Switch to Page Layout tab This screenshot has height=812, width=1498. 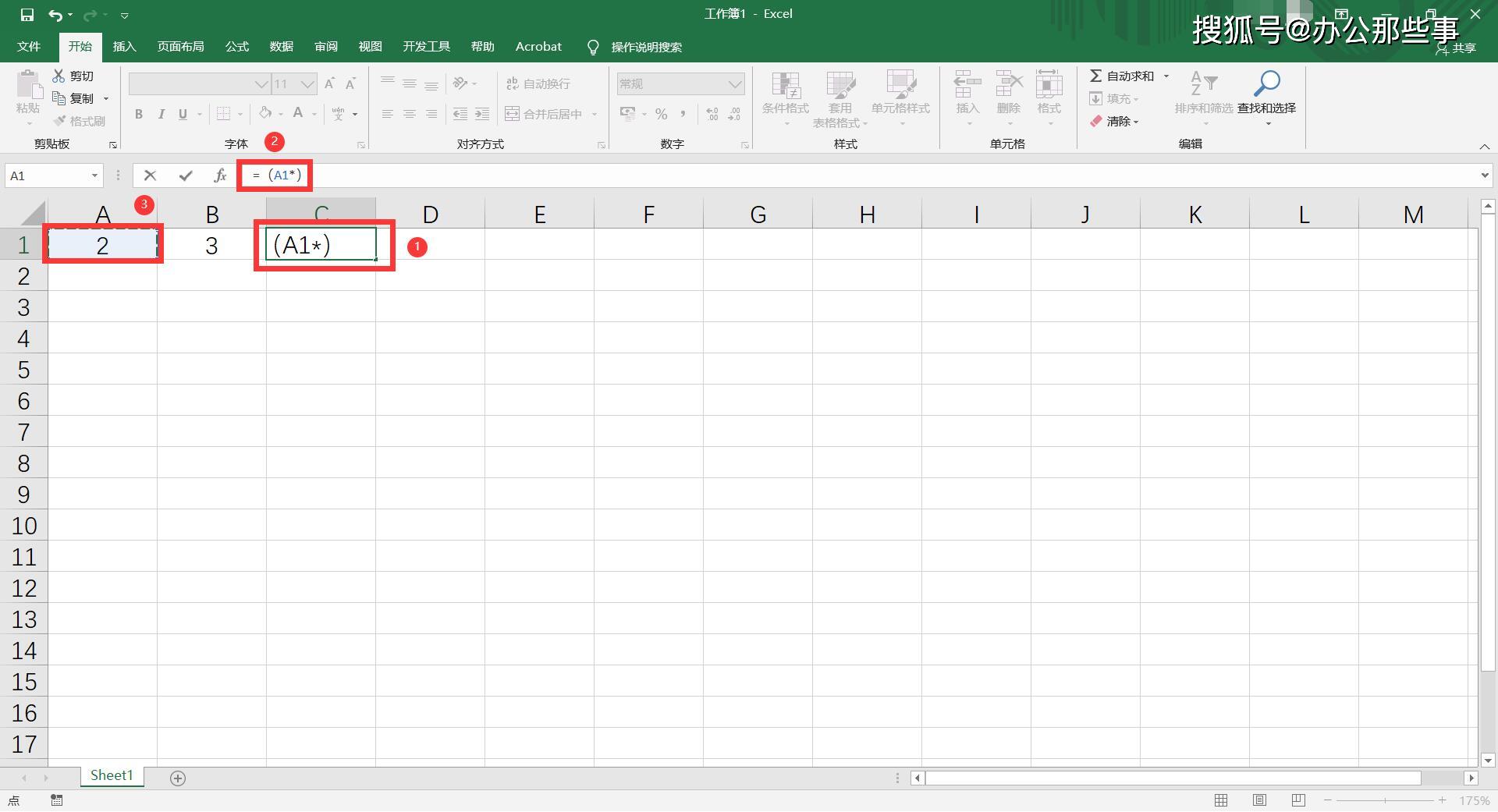(180, 47)
